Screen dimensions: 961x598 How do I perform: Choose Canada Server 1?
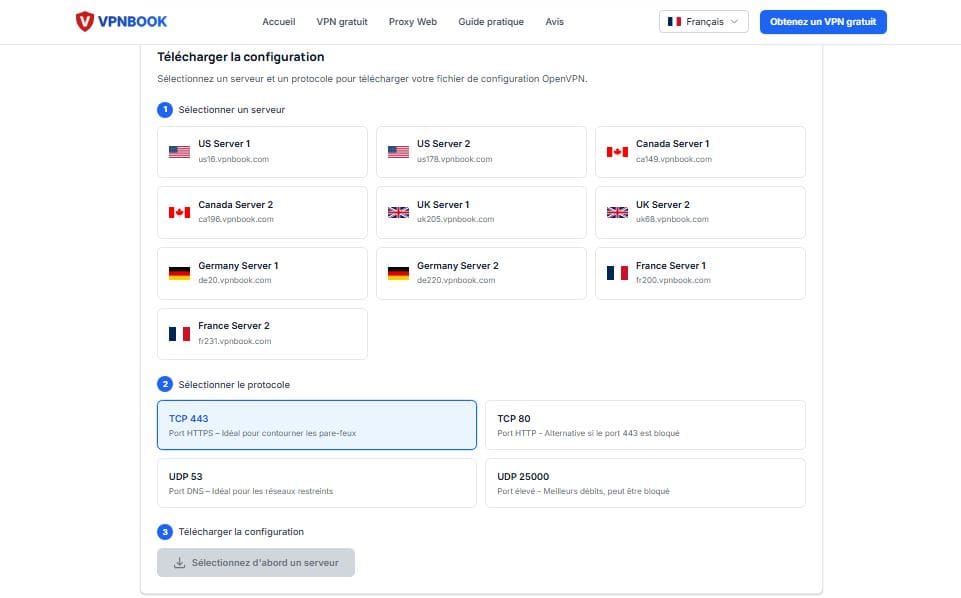(701, 152)
